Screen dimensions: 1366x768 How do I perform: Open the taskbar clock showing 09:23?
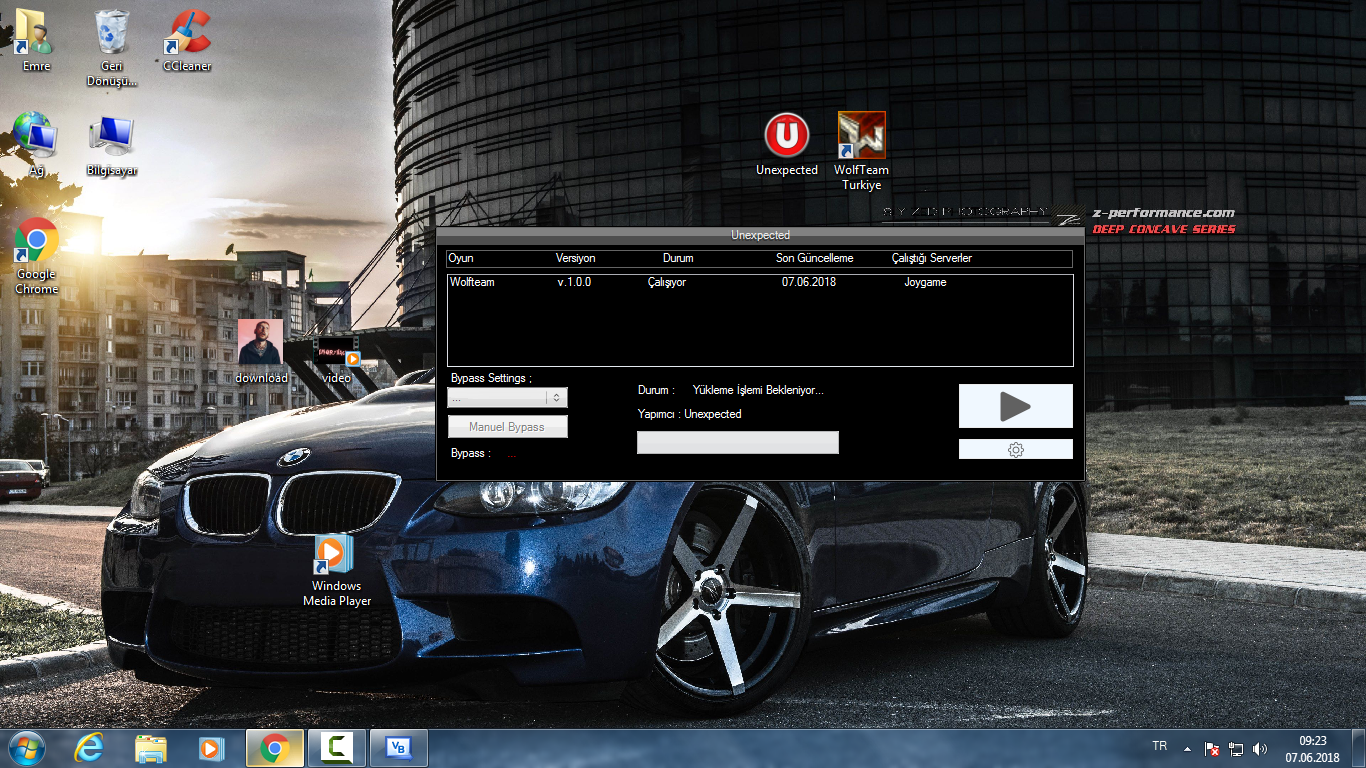1312,749
